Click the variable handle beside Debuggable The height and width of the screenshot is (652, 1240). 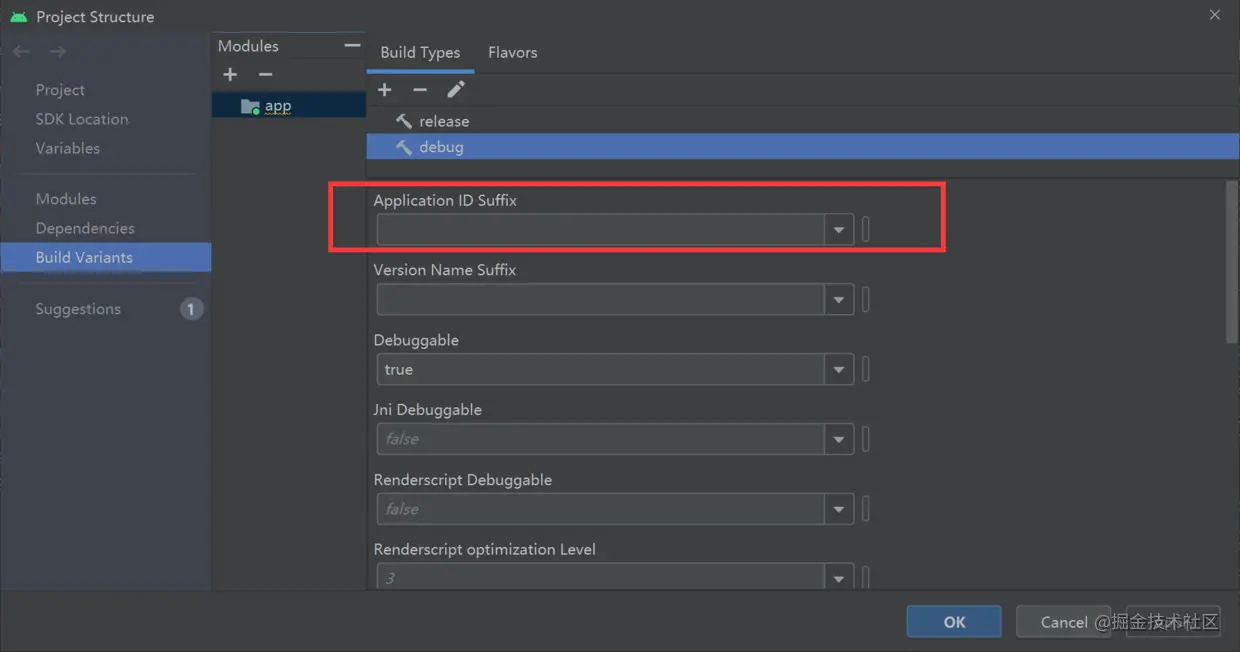click(866, 370)
